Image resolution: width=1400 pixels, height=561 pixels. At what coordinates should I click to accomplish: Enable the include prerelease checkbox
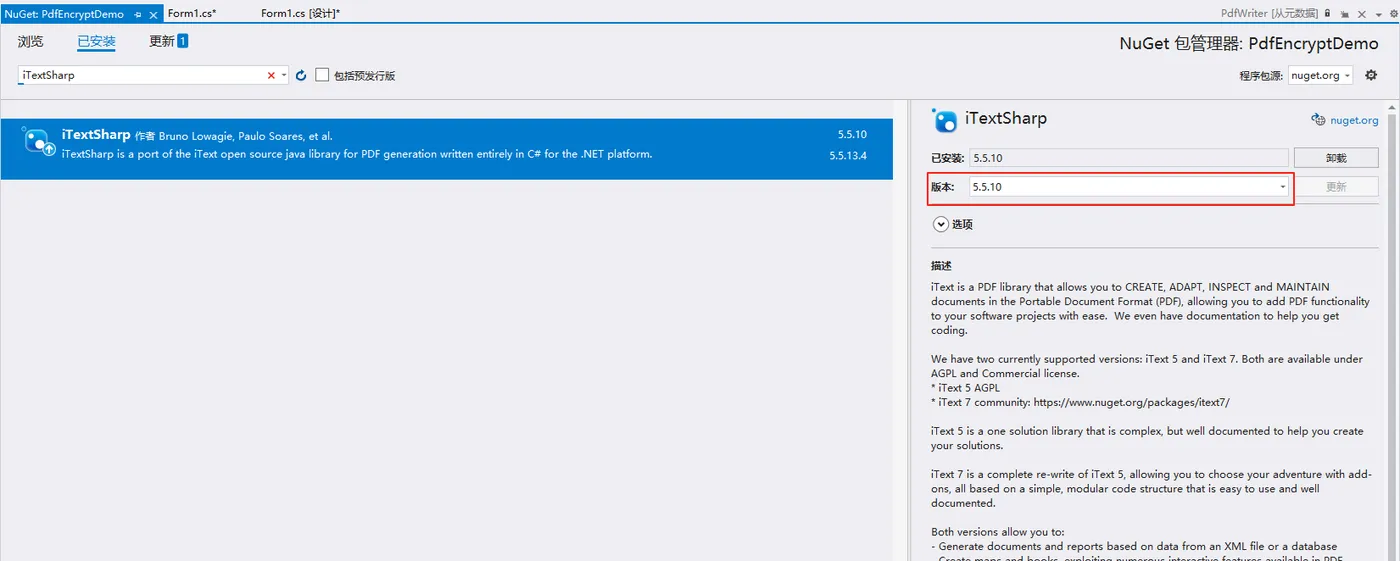click(322, 75)
